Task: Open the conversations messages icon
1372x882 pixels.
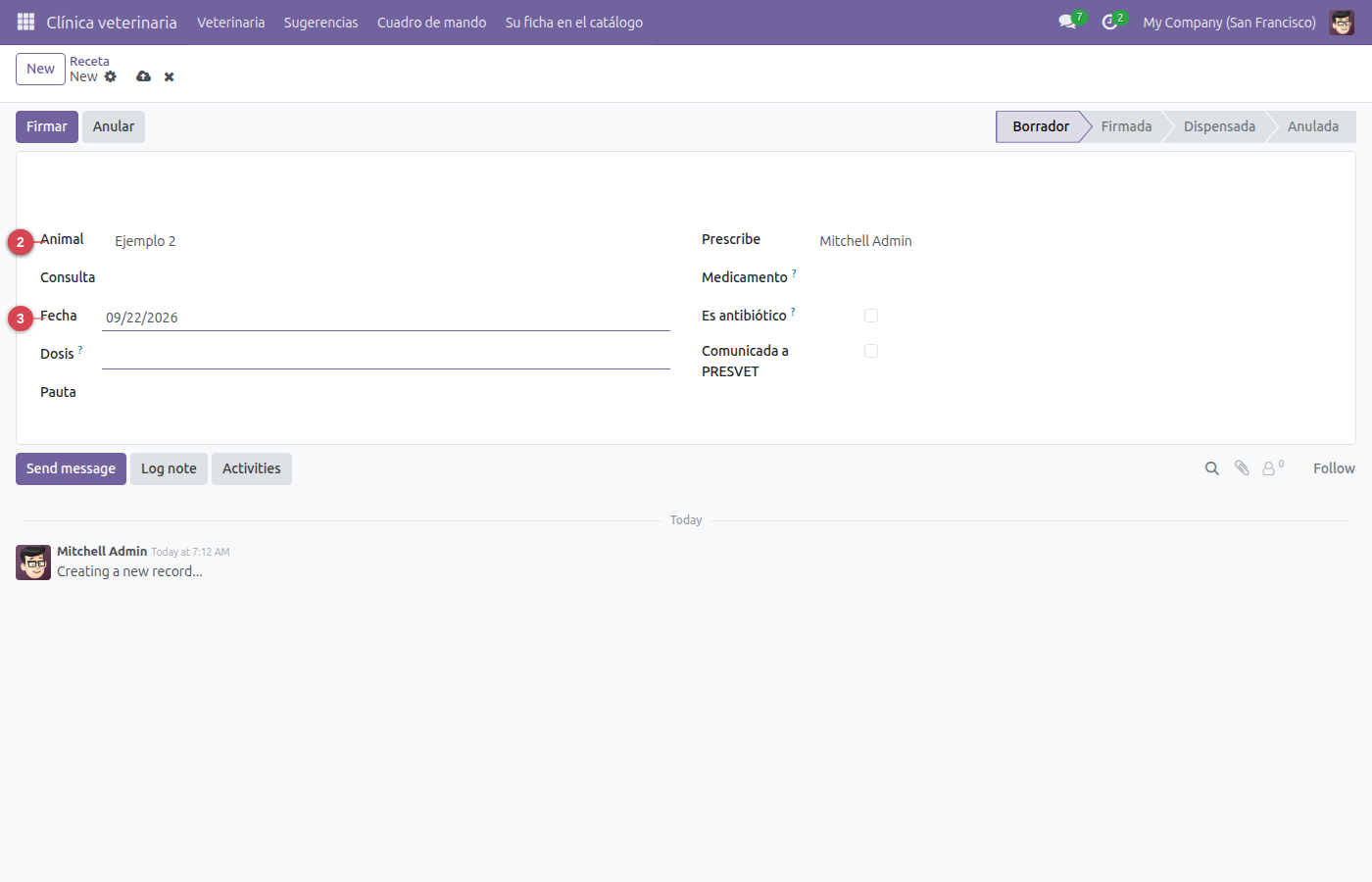Action: coord(1067,22)
